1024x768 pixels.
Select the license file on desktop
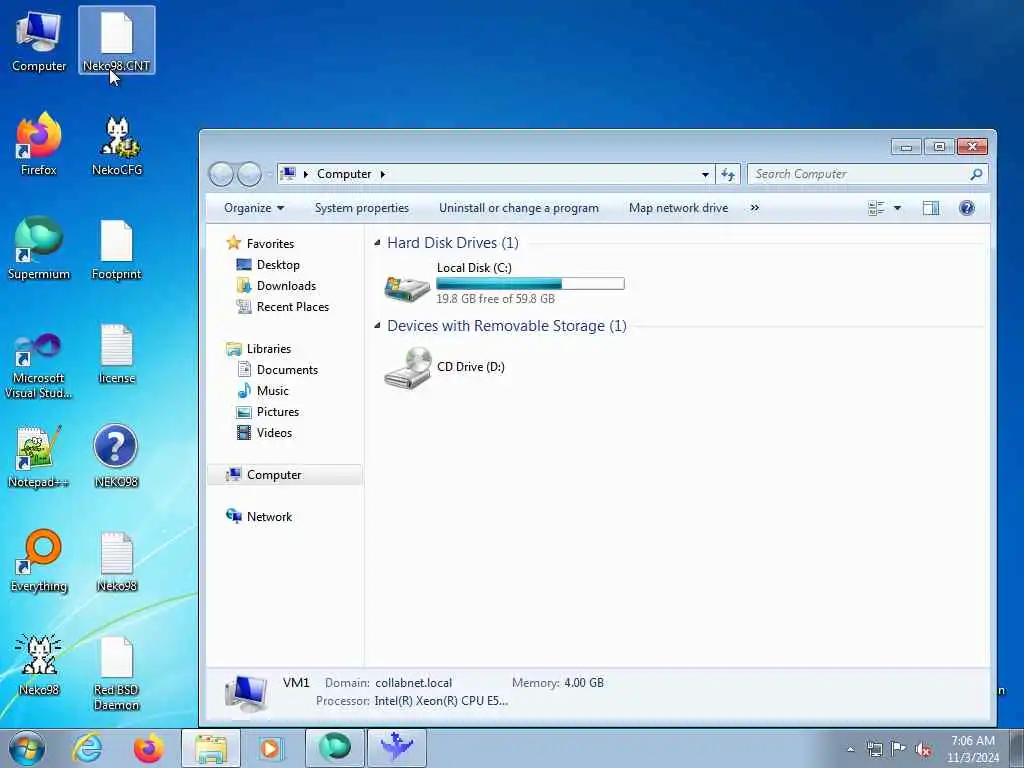point(116,353)
